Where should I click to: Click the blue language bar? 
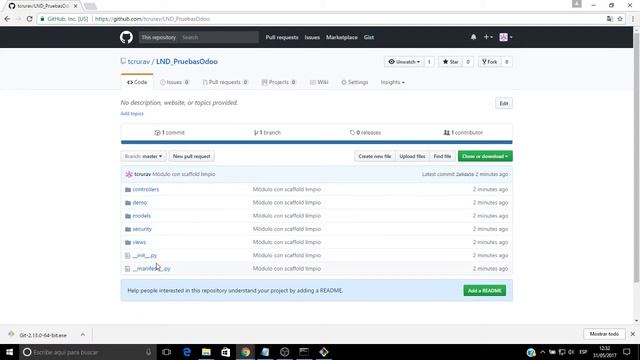(x=316, y=142)
